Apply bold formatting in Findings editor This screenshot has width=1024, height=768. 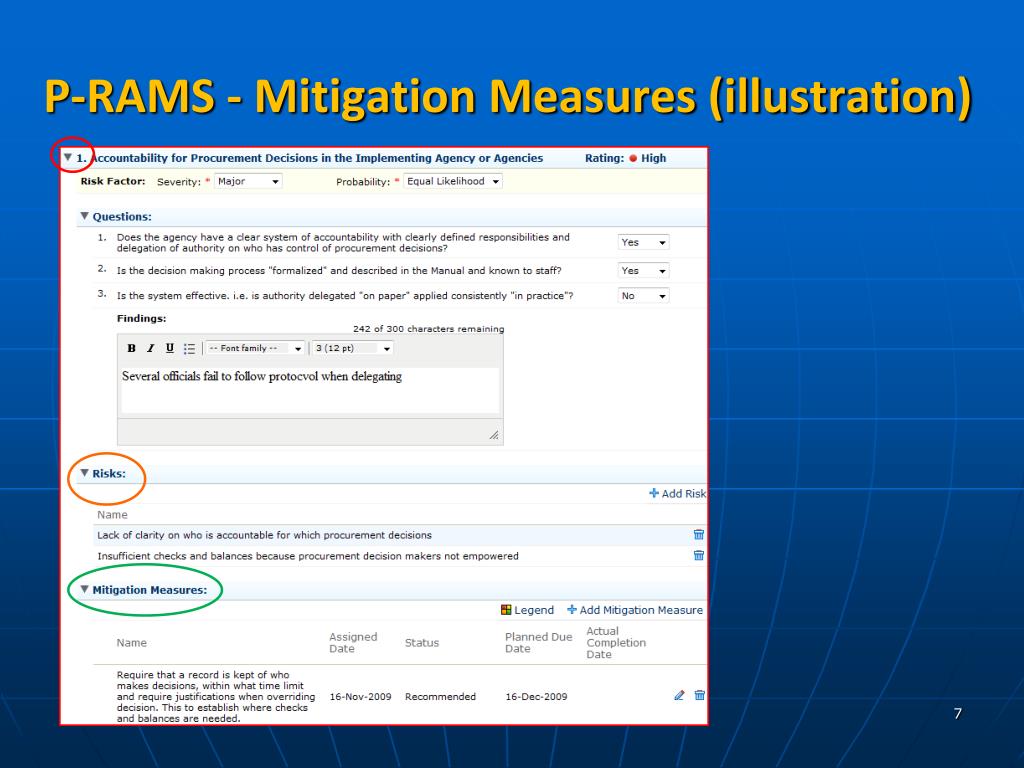(x=131, y=348)
